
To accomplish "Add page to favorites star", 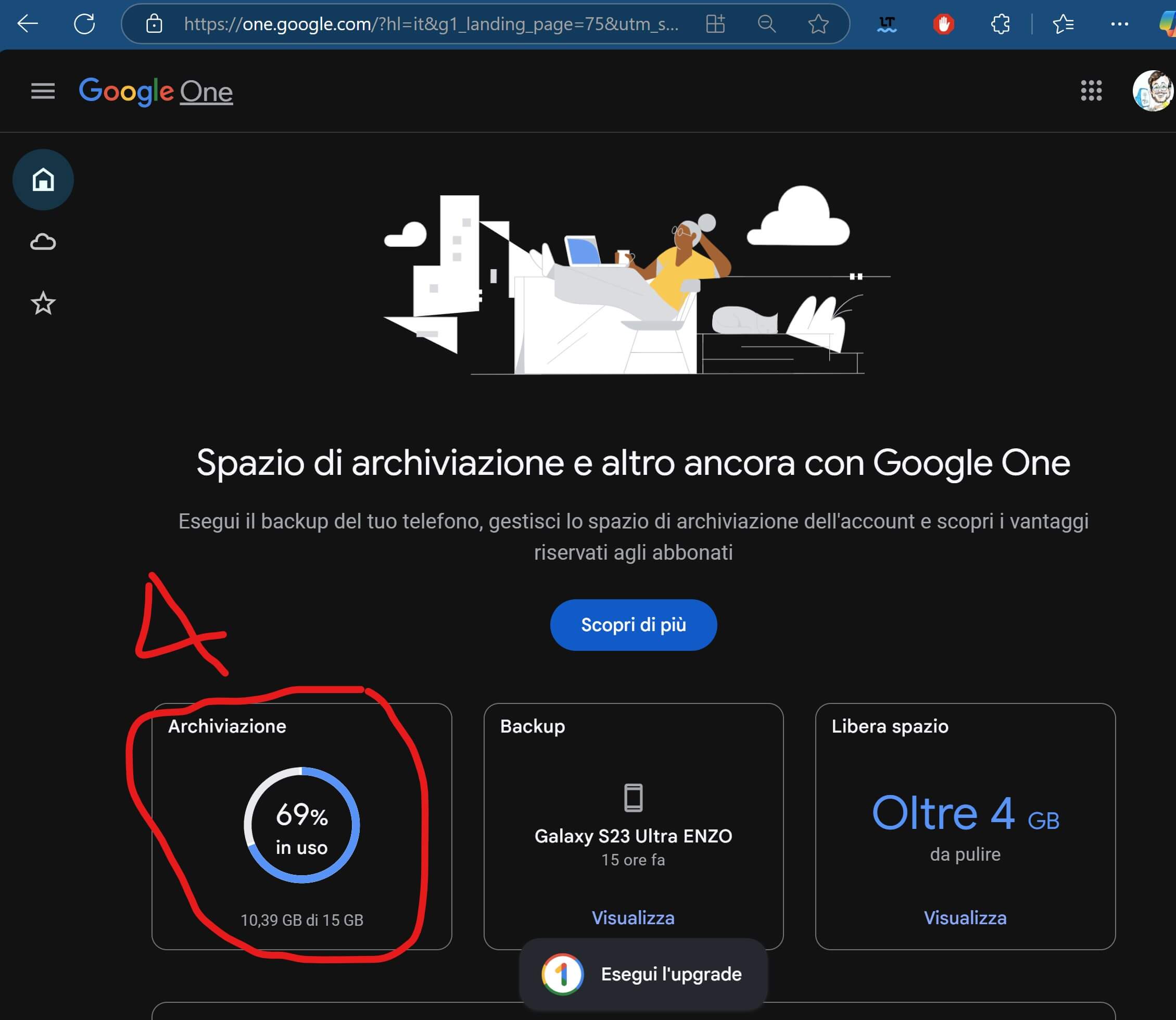I will (818, 24).
